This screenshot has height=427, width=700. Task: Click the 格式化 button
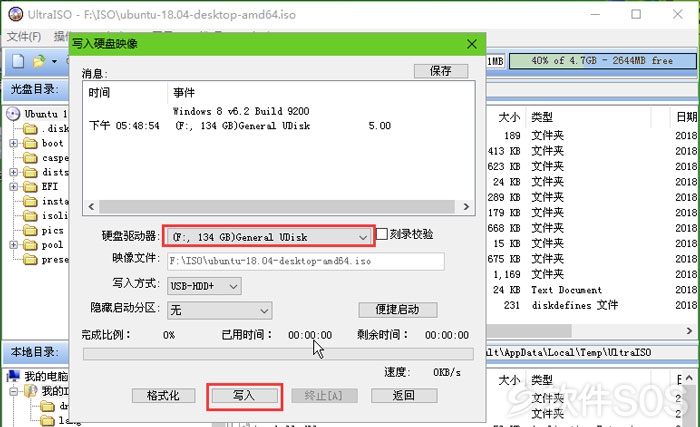point(163,395)
